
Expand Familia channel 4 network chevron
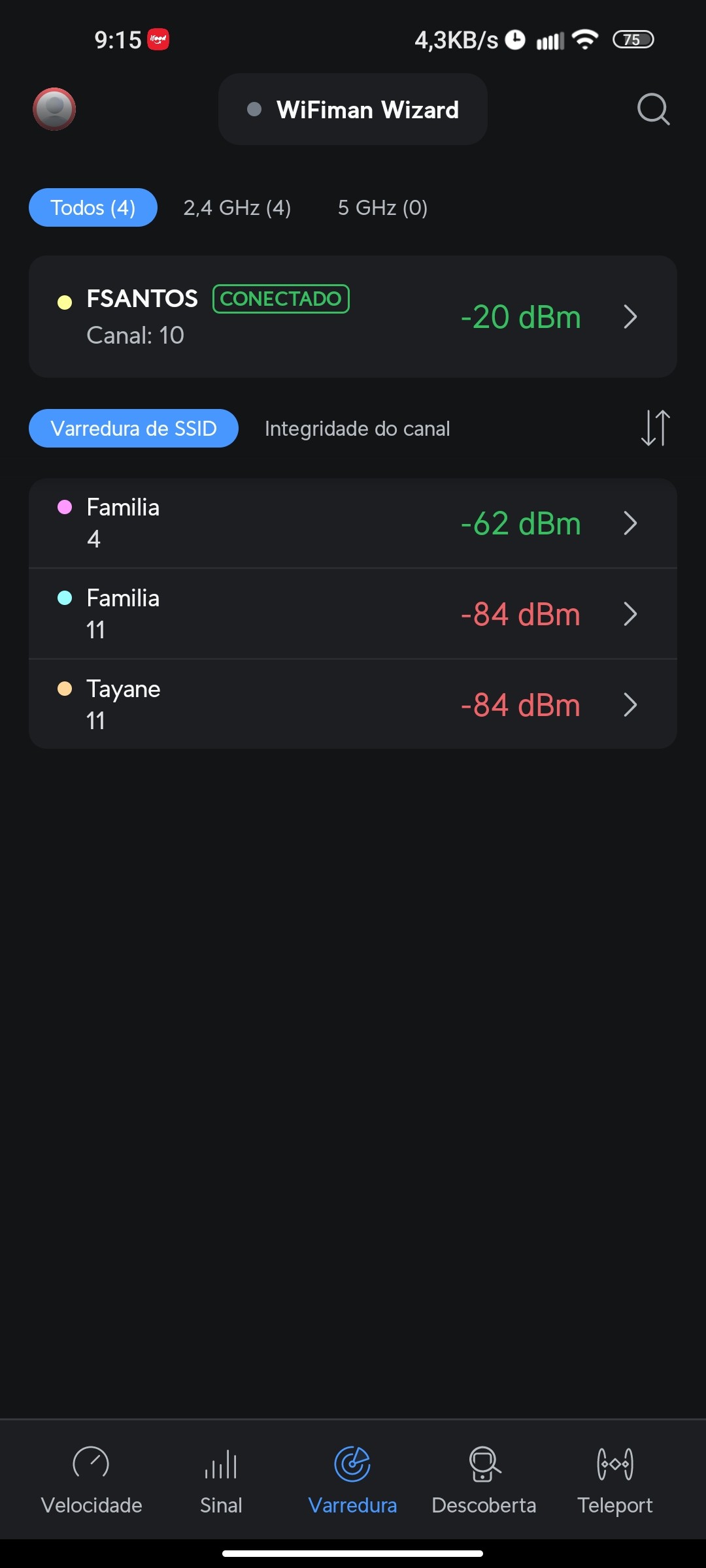click(x=630, y=523)
